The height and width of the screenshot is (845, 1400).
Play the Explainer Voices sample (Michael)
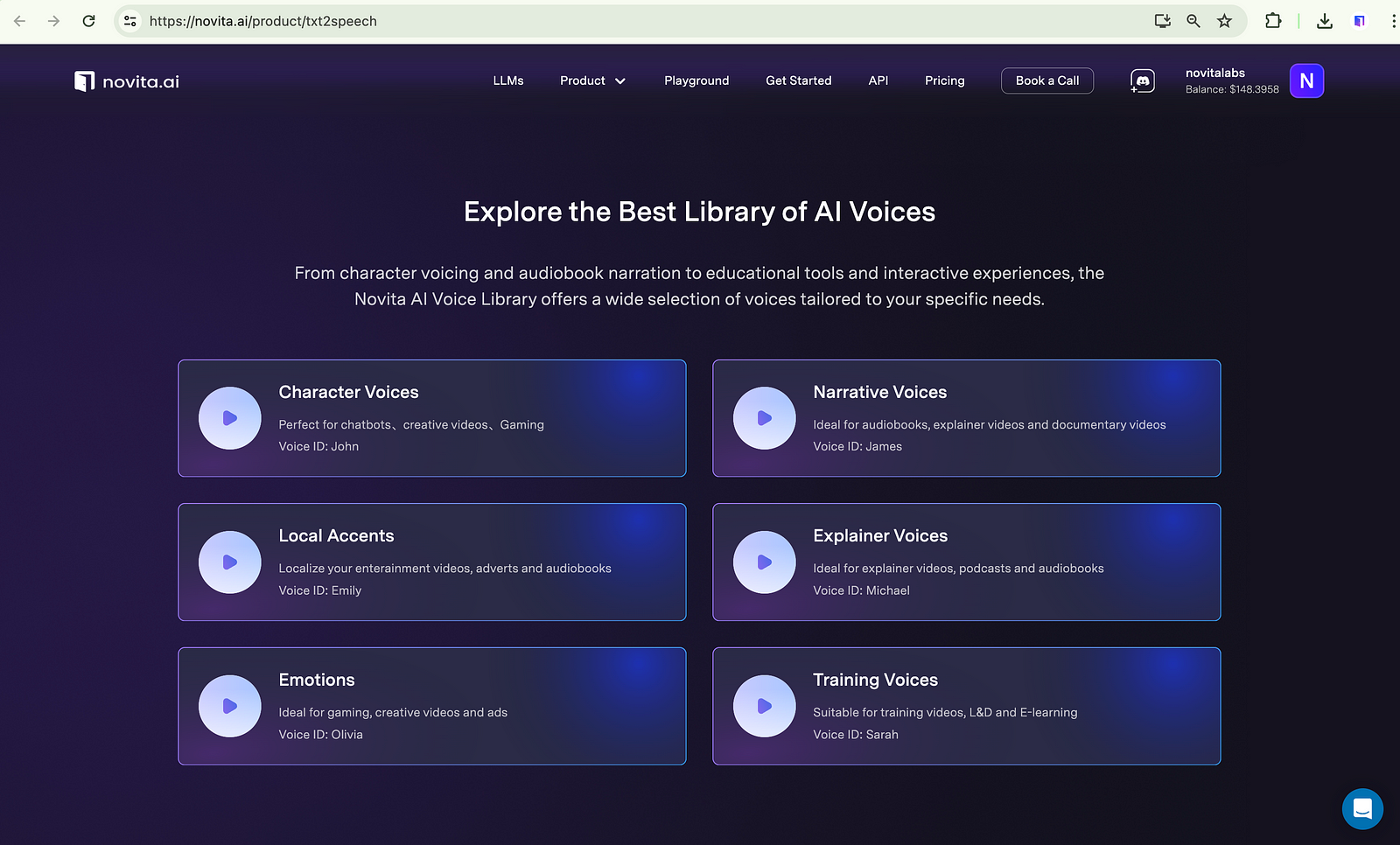pyautogui.click(x=764, y=562)
